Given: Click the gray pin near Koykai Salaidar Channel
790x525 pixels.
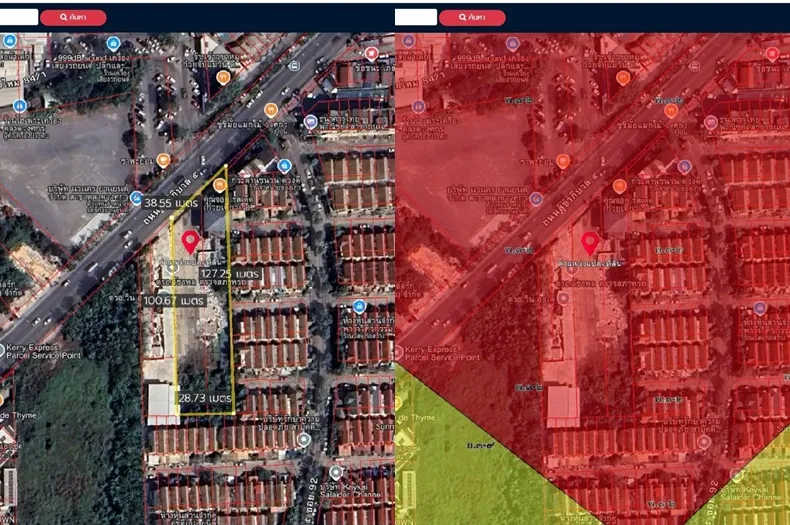Looking at the screenshot, I should 337,471.
